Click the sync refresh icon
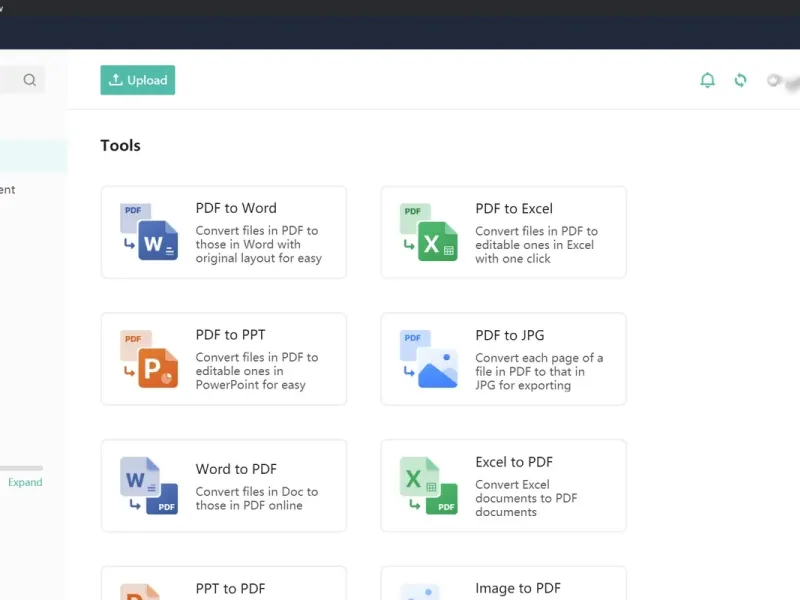 click(740, 80)
